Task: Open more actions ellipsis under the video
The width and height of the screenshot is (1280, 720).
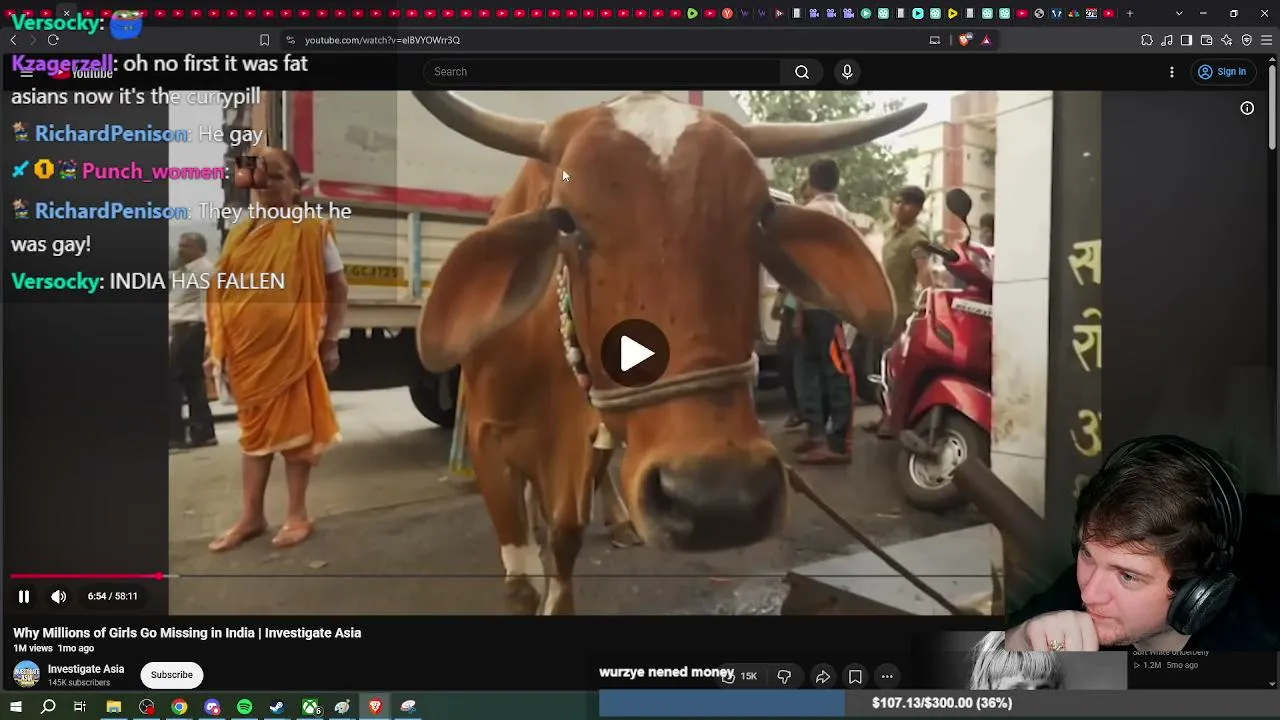Action: (x=887, y=677)
